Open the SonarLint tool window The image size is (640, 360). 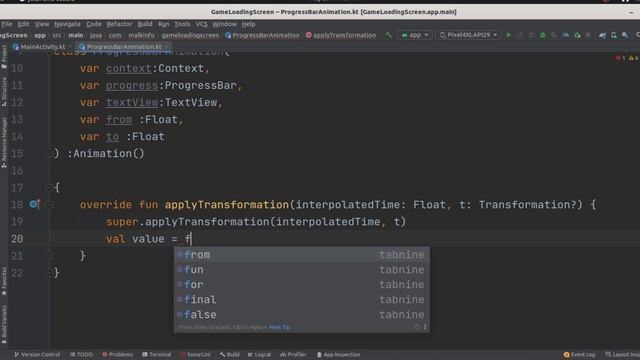[195, 355]
